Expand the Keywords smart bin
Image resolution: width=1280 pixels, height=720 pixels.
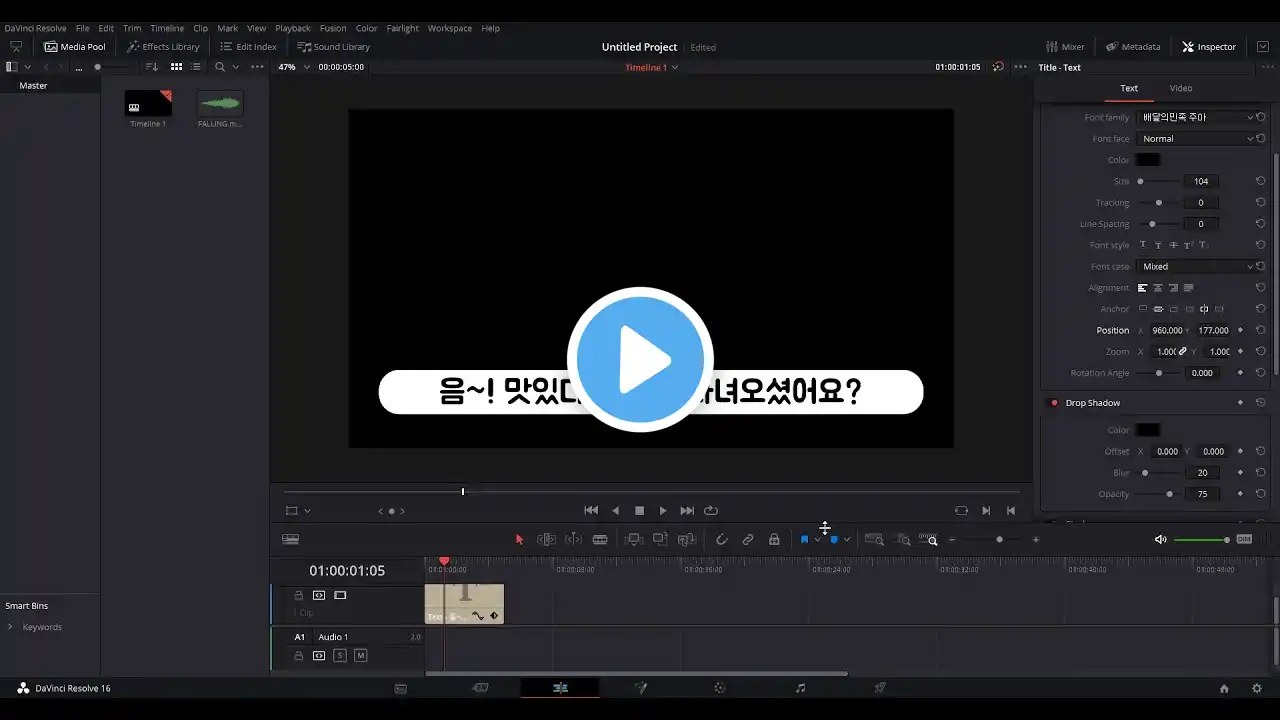point(10,627)
